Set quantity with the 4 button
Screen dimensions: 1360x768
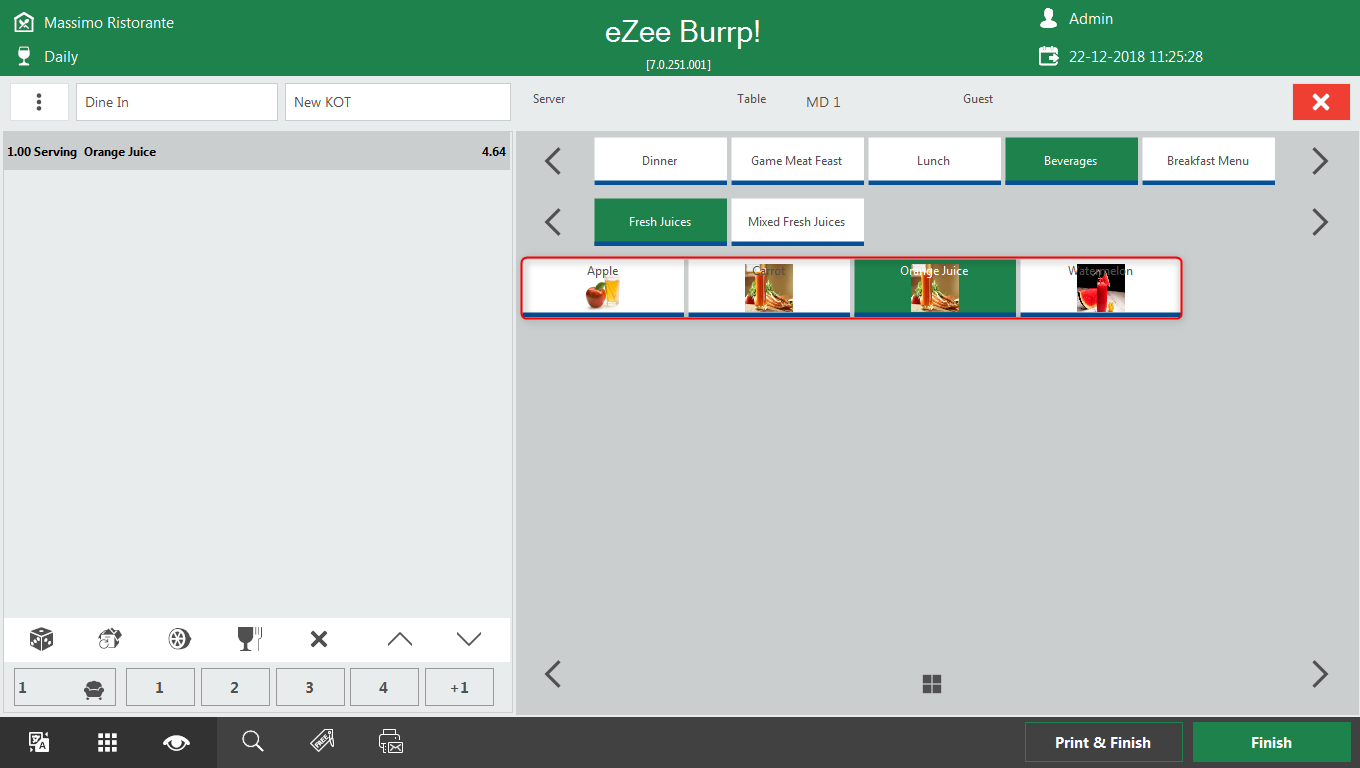point(384,687)
